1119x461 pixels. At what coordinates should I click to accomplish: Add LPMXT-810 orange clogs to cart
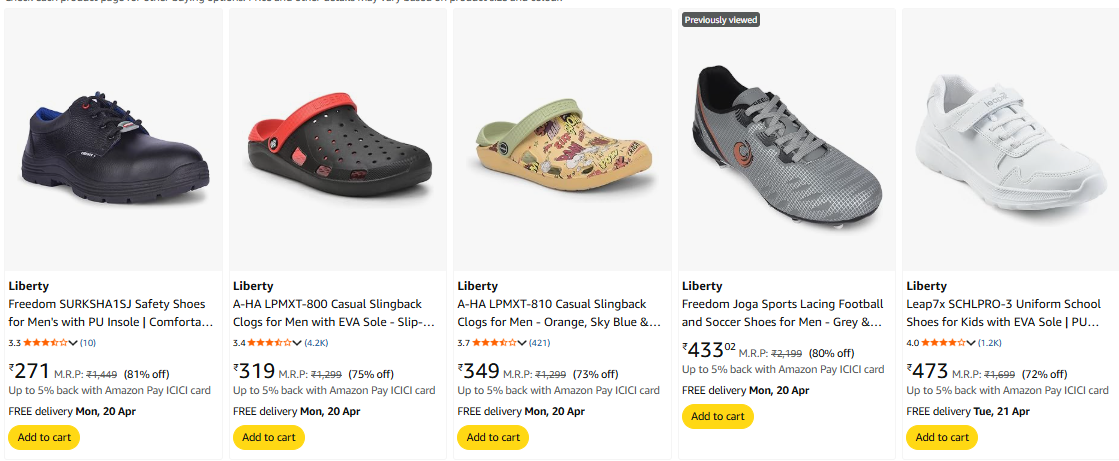pyautogui.click(x=493, y=437)
